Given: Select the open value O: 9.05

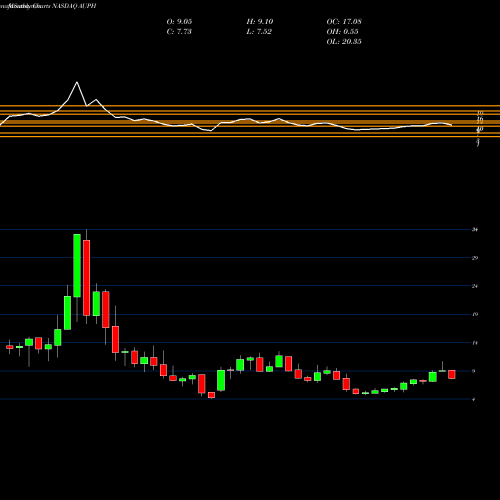Looking at the screenshot, I should (x=179, y=22).
